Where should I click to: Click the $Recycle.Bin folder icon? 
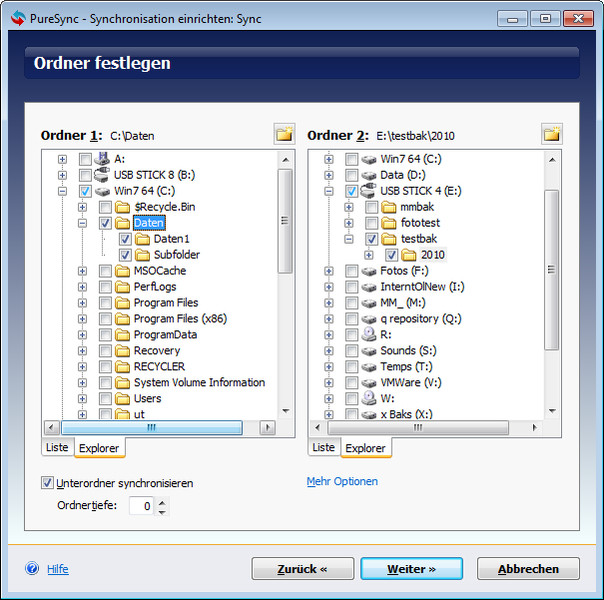pyautogui.click(x=122, y=207)
